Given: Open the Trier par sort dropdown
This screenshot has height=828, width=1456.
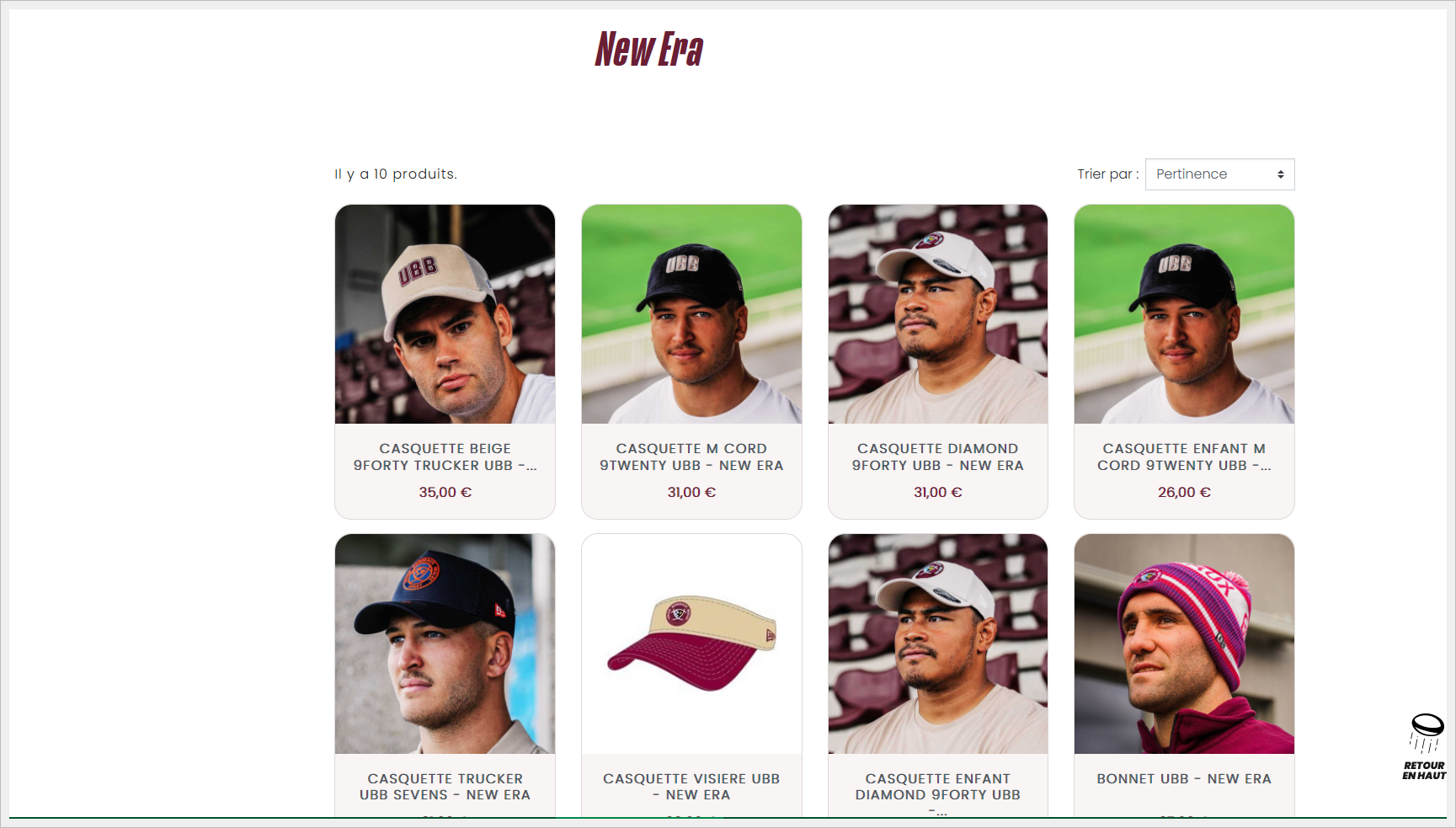Looking at the screenshot, I should tap(1219, 174).
